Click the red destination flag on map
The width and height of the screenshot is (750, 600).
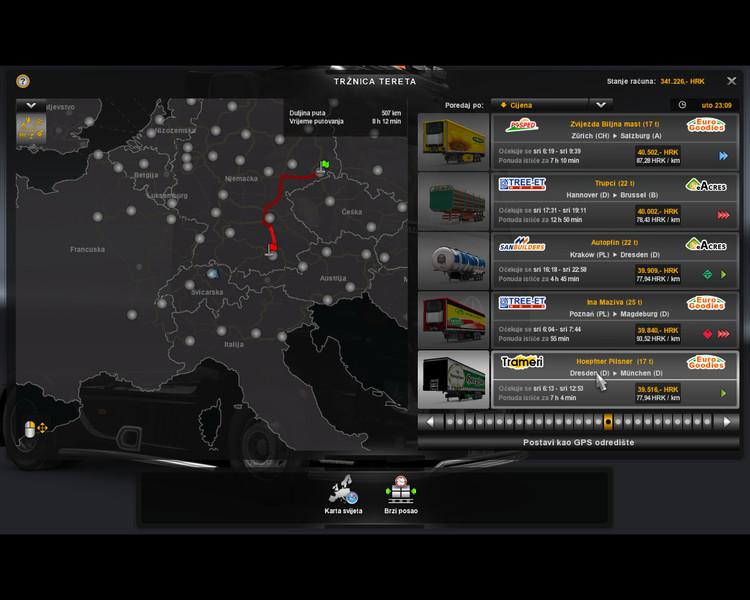272,246
